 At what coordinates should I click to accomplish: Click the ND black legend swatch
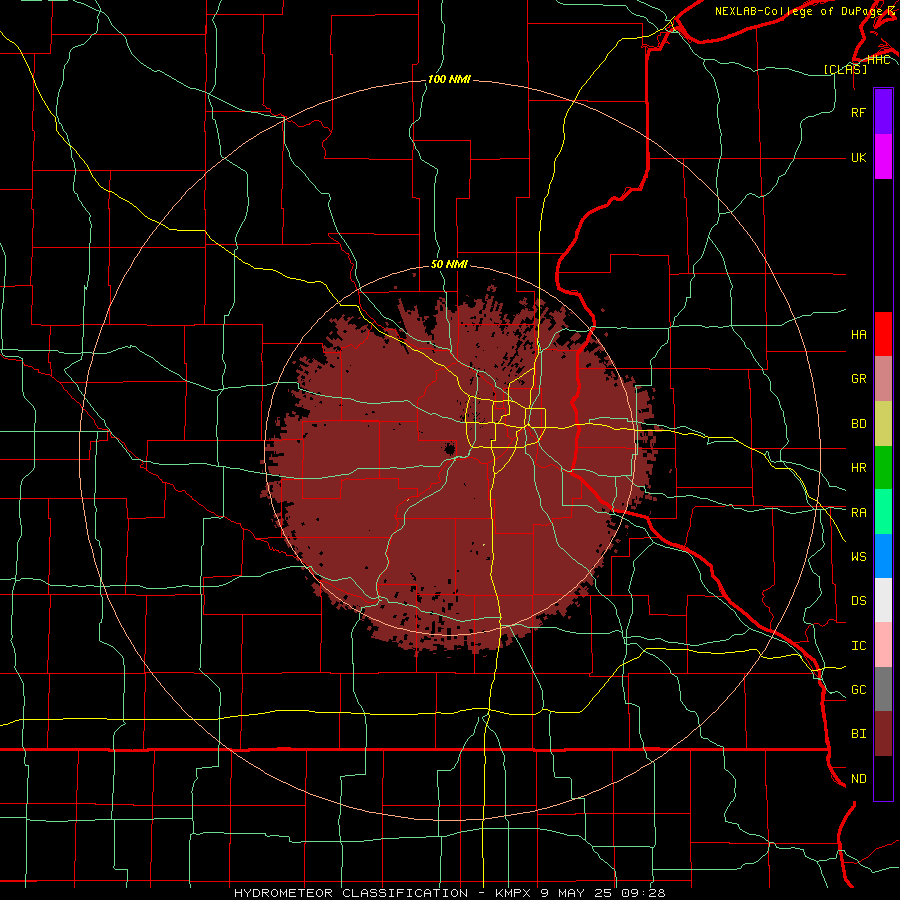click(883, 778)
